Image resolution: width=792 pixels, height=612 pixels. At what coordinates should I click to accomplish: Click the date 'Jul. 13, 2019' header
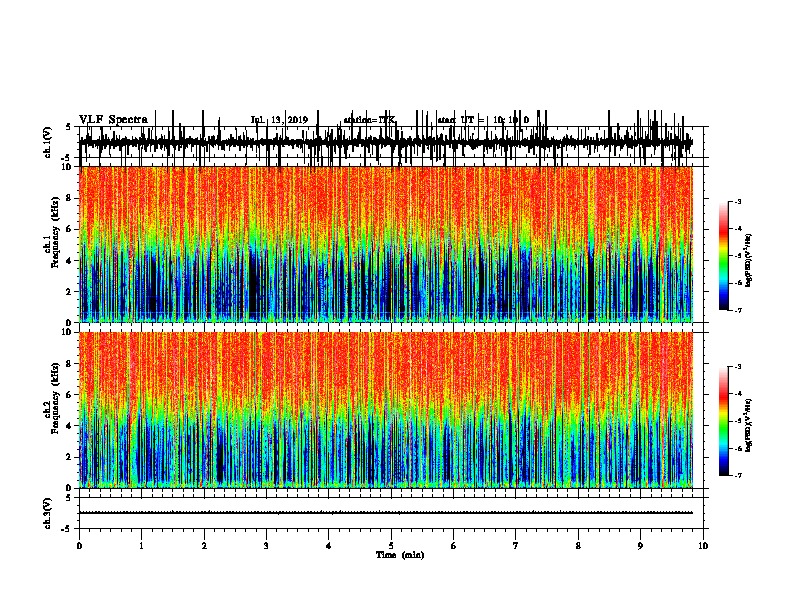[x=279, y=120]
